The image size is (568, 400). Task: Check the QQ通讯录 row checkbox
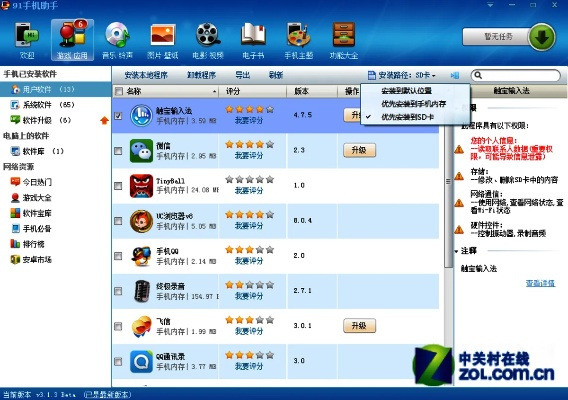pyautogui.click(x=118, y=362)
